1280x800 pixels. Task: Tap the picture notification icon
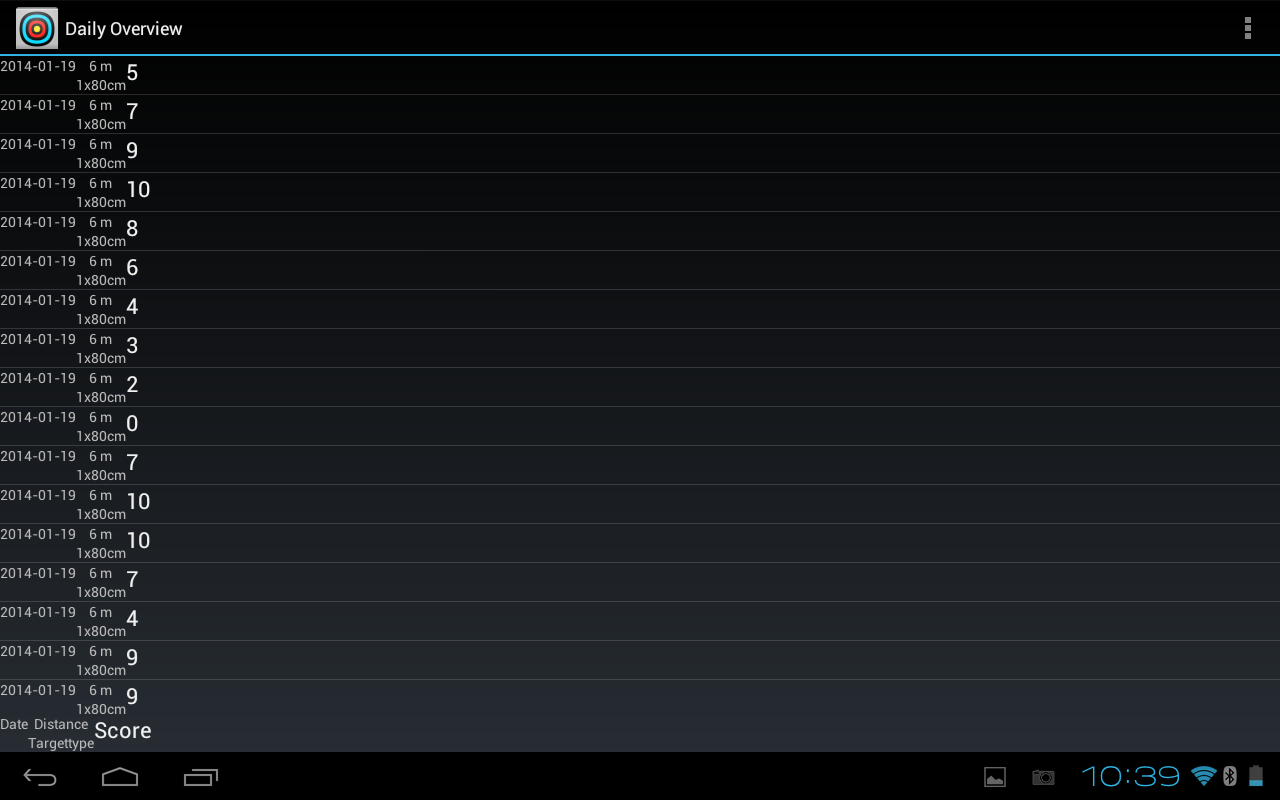pos(995,777)
